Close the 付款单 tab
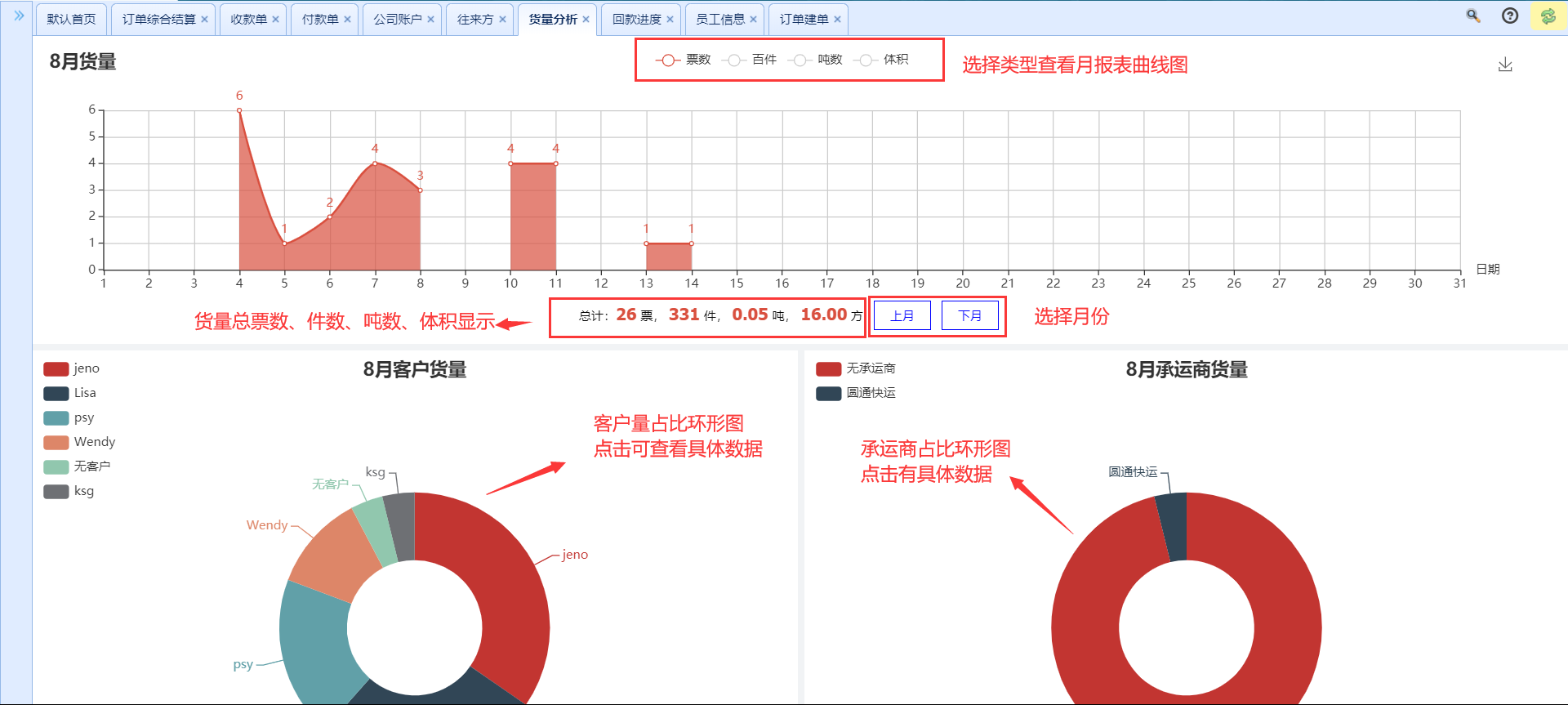This screenshot has width=1568, height=705. pyautogui.click(x=347, y=20)
